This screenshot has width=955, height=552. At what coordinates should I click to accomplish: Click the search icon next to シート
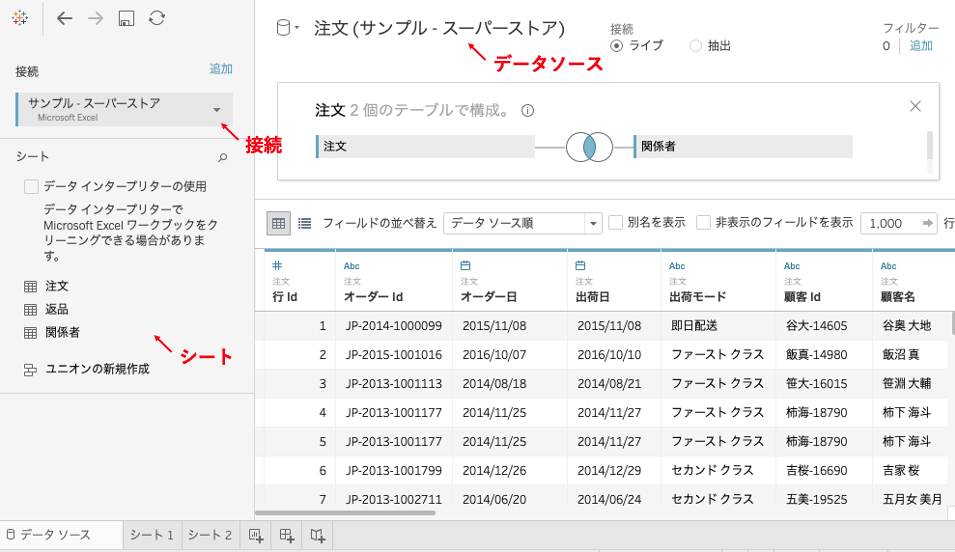(x=223, y=157)
